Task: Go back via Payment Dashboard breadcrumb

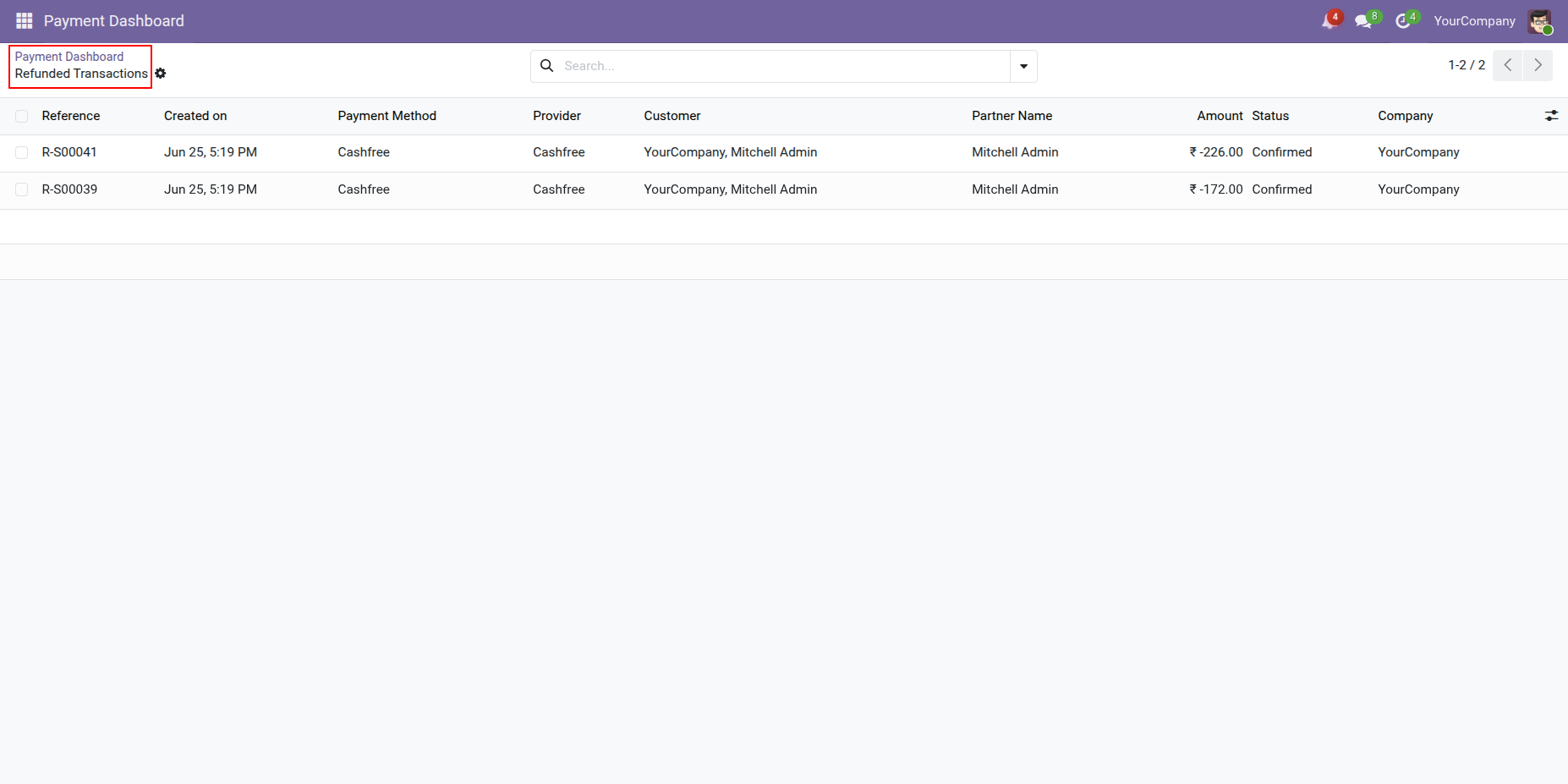Action: (69, 57)
